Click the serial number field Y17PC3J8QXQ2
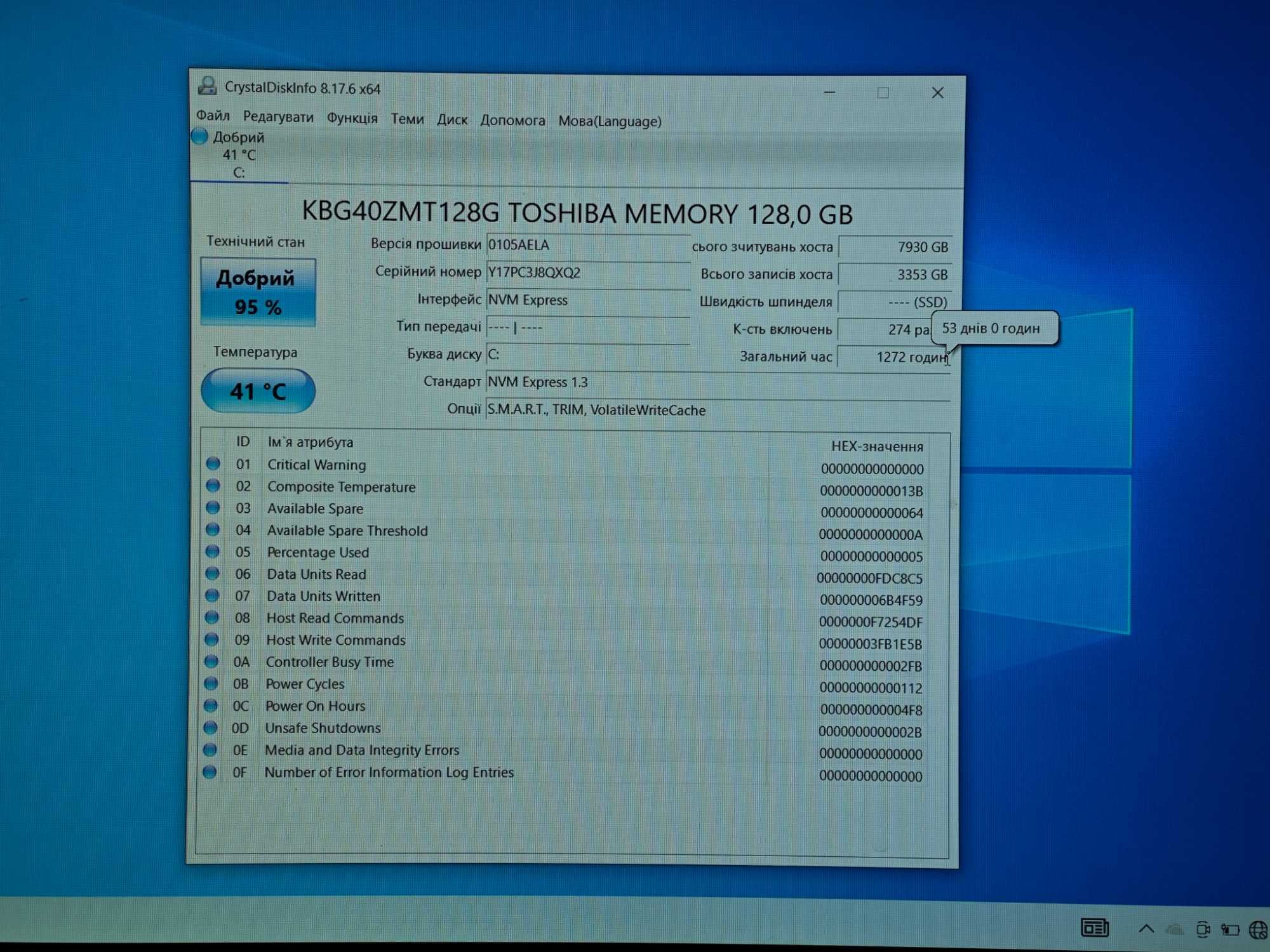1270x952 pixels. tap(588, 273)
